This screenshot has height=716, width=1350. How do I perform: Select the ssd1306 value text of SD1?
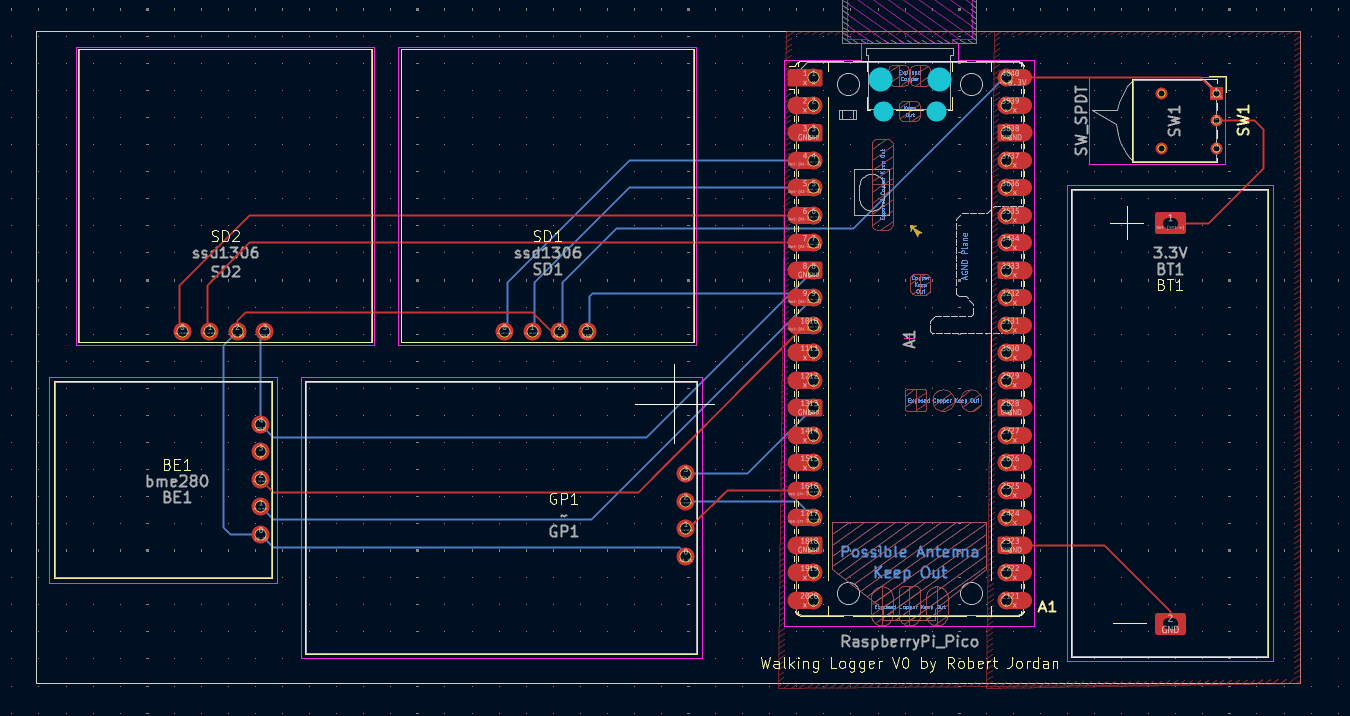547,253
